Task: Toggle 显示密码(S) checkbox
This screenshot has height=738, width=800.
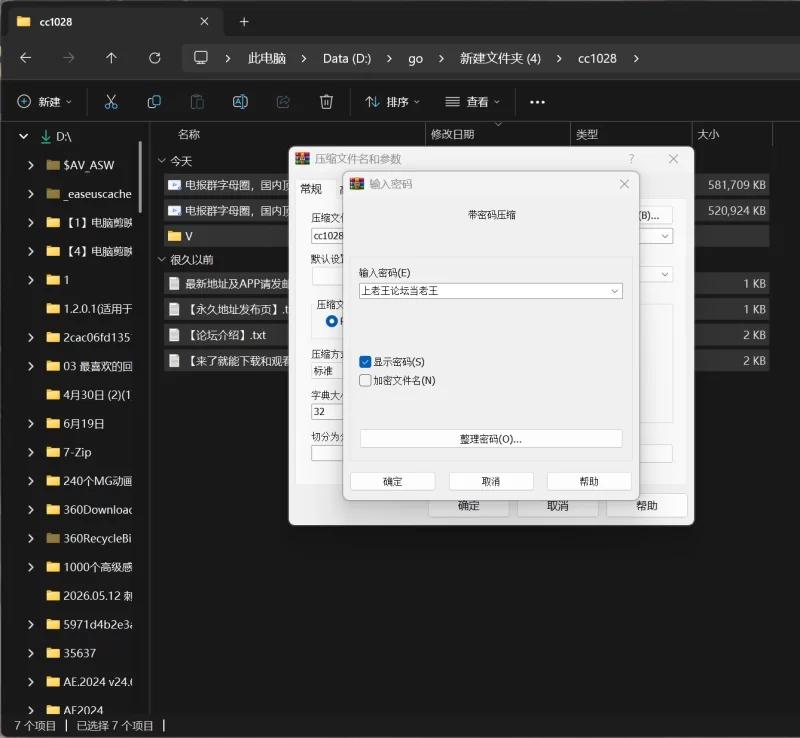Action: tap(365, 362)
